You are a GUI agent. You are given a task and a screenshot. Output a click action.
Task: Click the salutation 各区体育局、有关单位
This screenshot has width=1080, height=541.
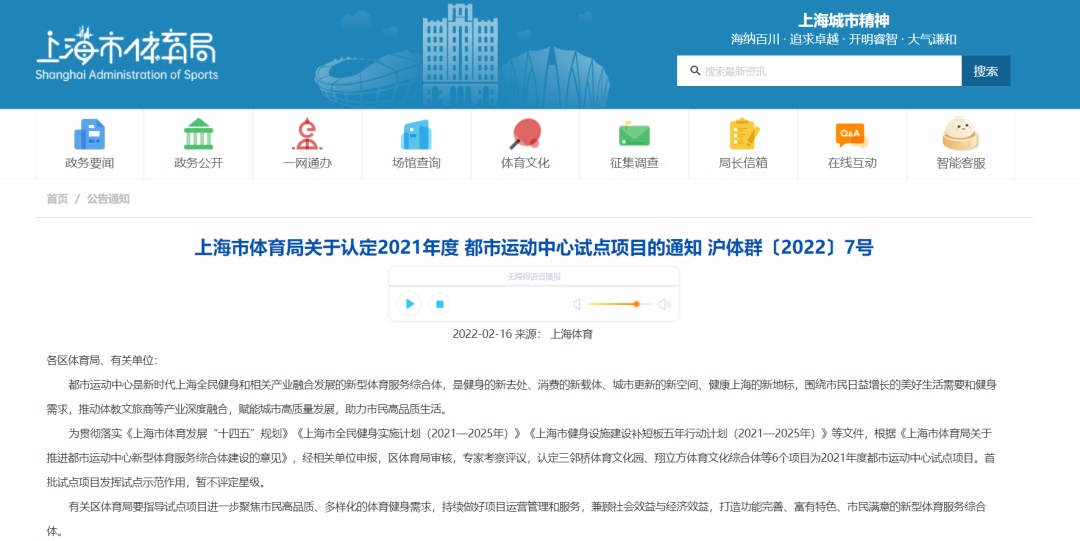[x=102, y=360]
